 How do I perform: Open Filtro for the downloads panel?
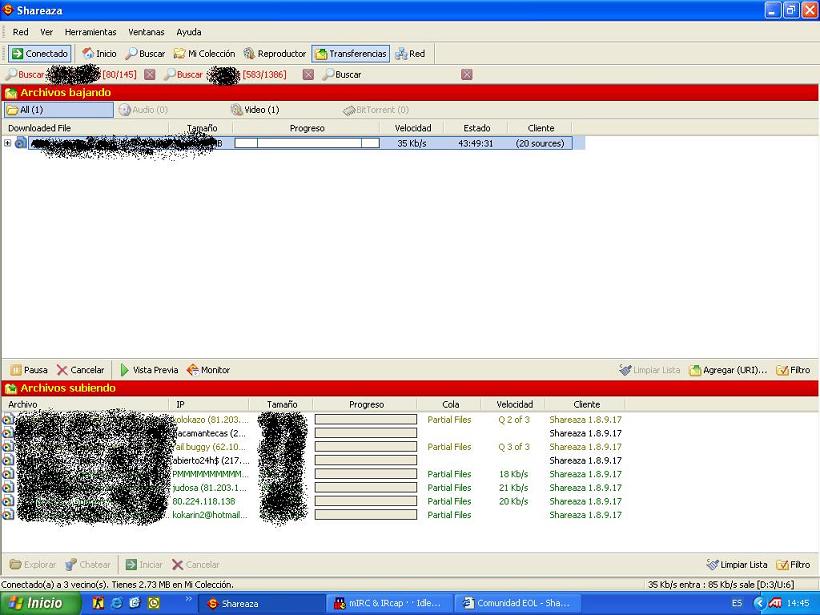point(793,370)
